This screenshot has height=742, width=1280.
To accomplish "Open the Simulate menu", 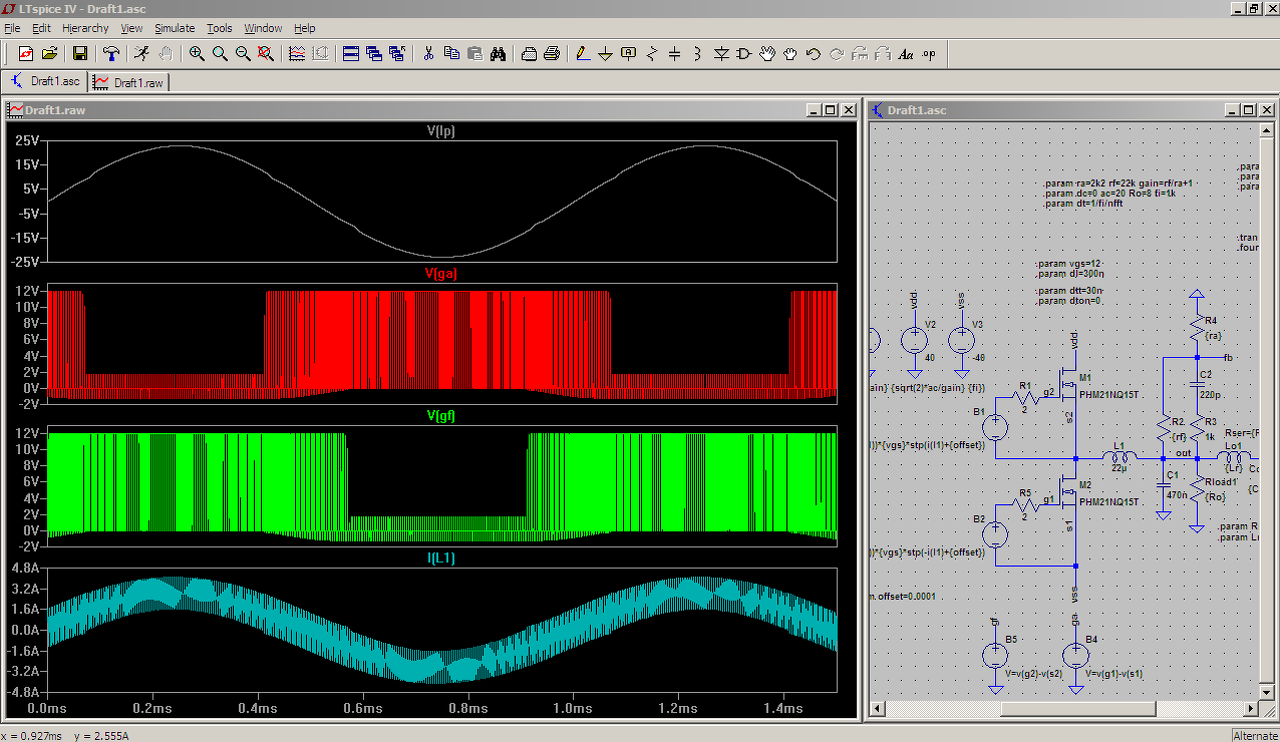I will coord(174,28).
